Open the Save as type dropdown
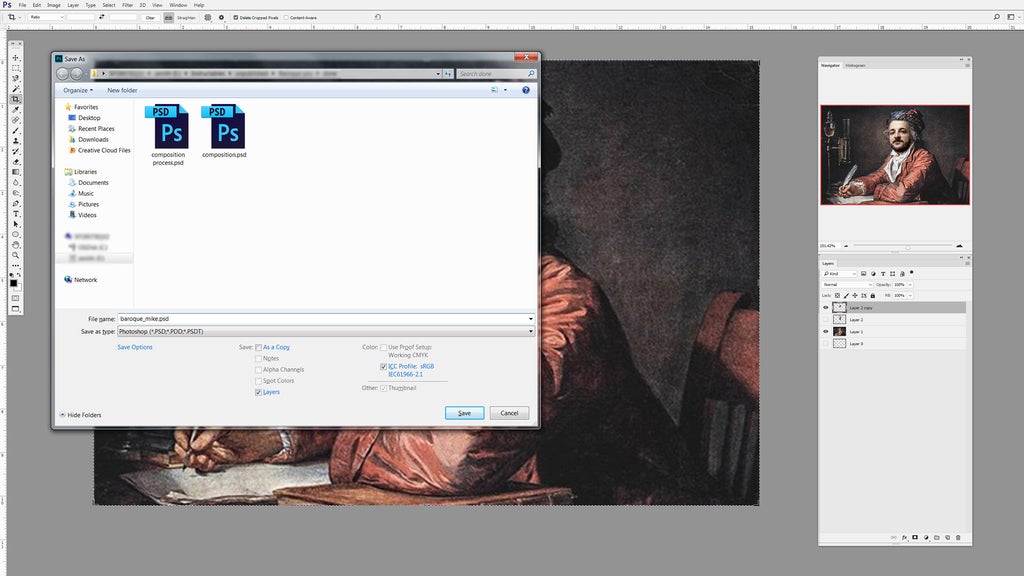Image resolution: width=1024 pixels, height=576 pixels. [x=326, y=331]
